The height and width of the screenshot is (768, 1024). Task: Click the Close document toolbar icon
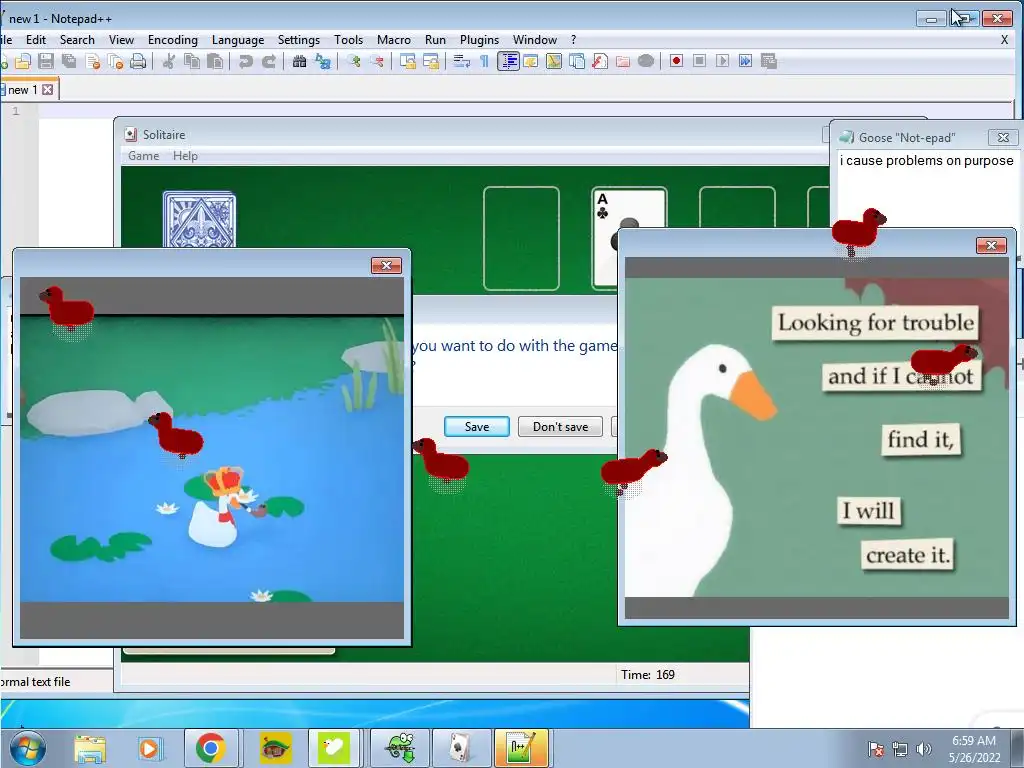[93, 61]
